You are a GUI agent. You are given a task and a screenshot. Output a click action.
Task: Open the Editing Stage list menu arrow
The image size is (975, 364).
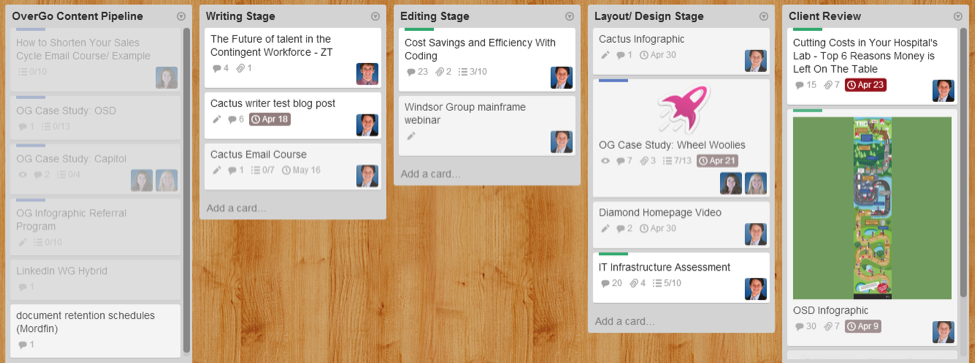tap(570, 17)
